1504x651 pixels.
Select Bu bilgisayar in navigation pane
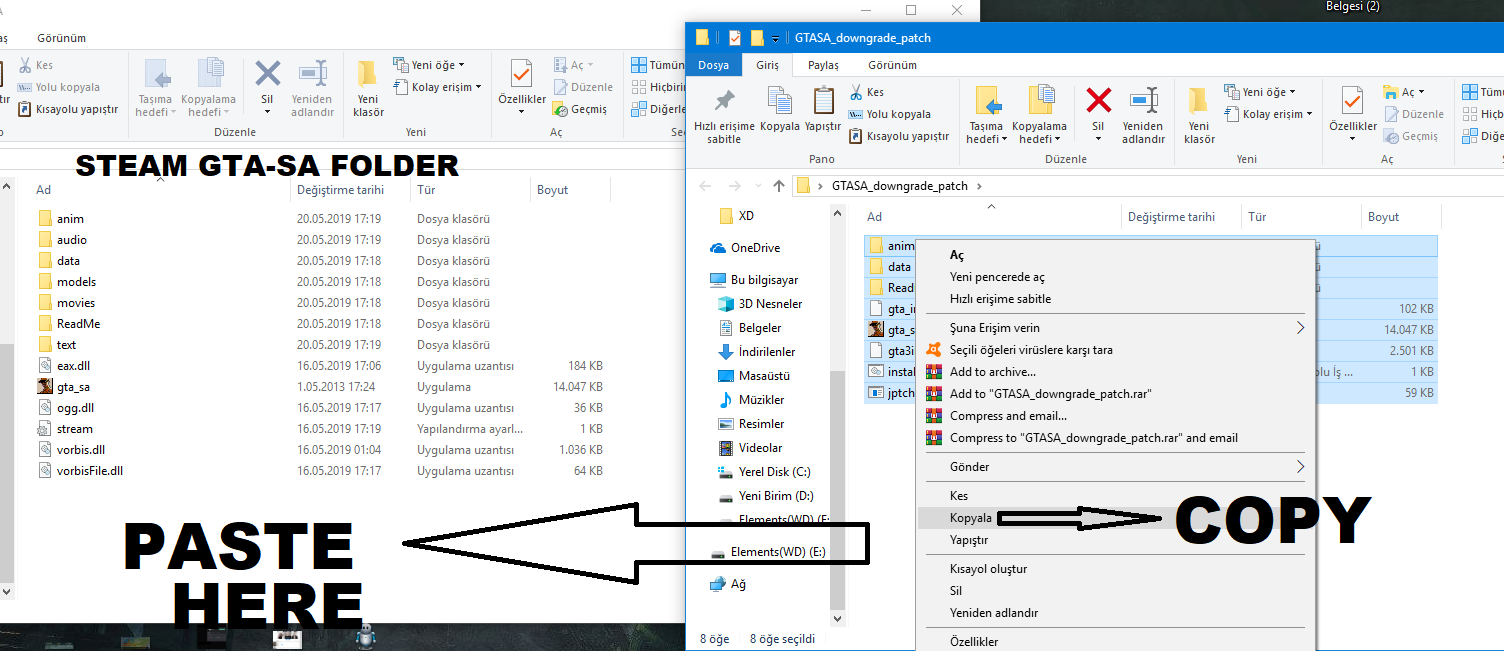point(754,280)
